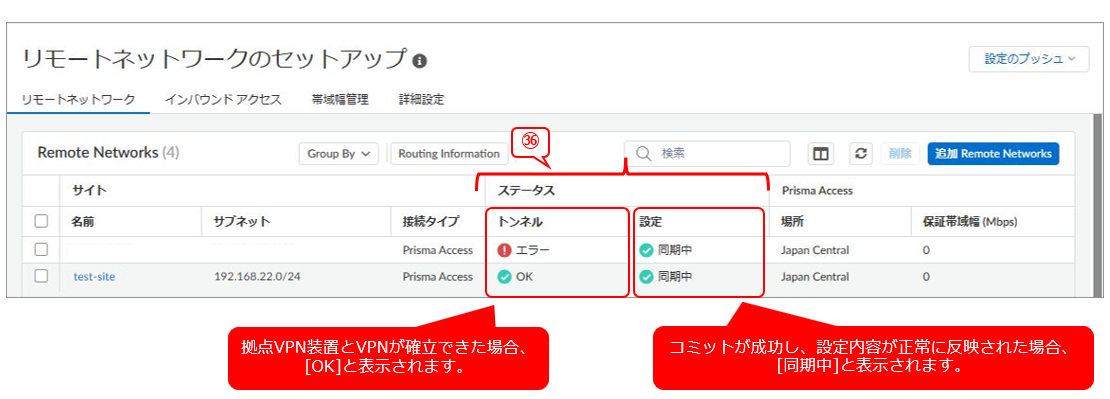This screenshot has width=1110, height=399.
Task: Click the 場所 column header
Action: [x=792, y=222]
